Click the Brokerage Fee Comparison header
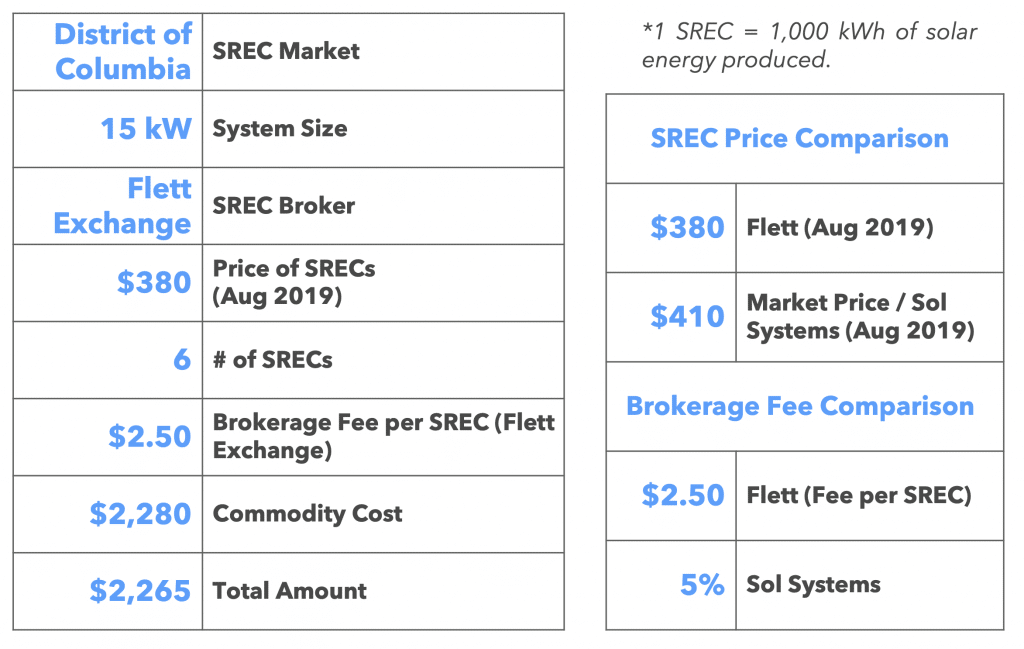The image size is (1024, 649). 799,406
